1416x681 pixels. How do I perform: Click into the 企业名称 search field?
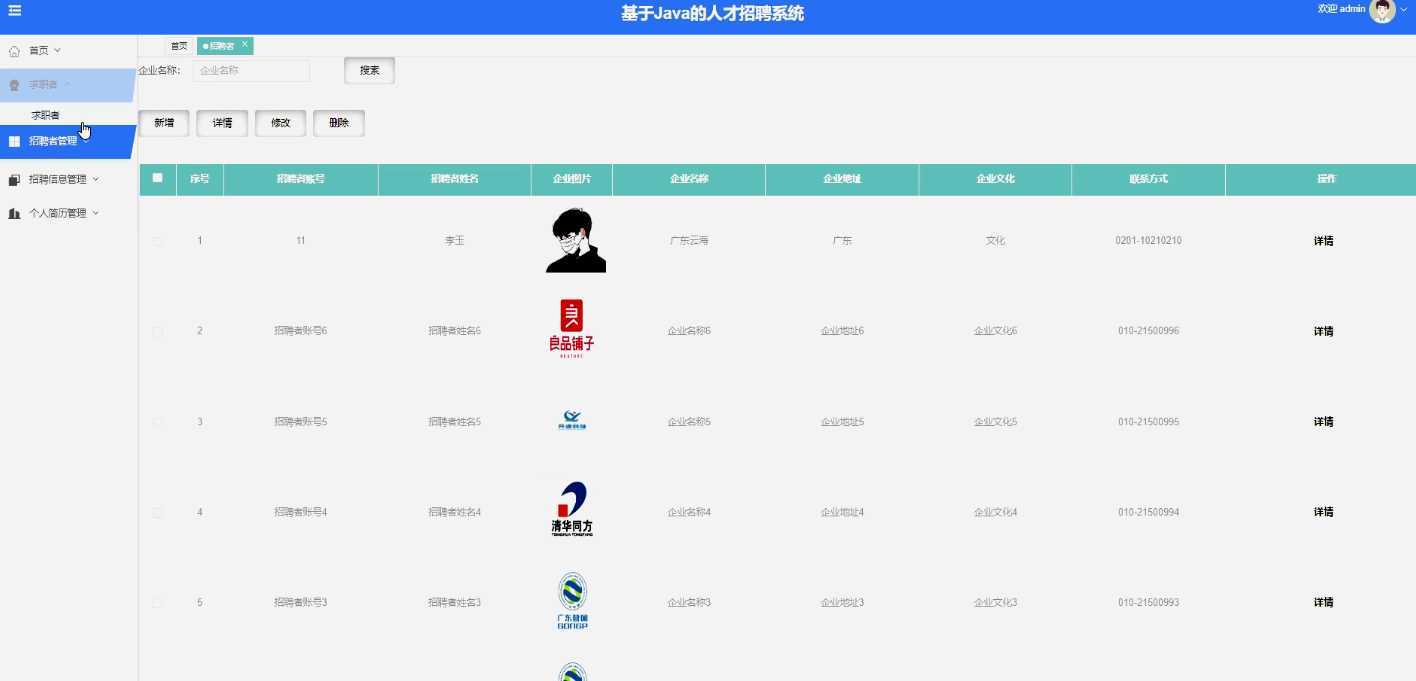point(251,71)
